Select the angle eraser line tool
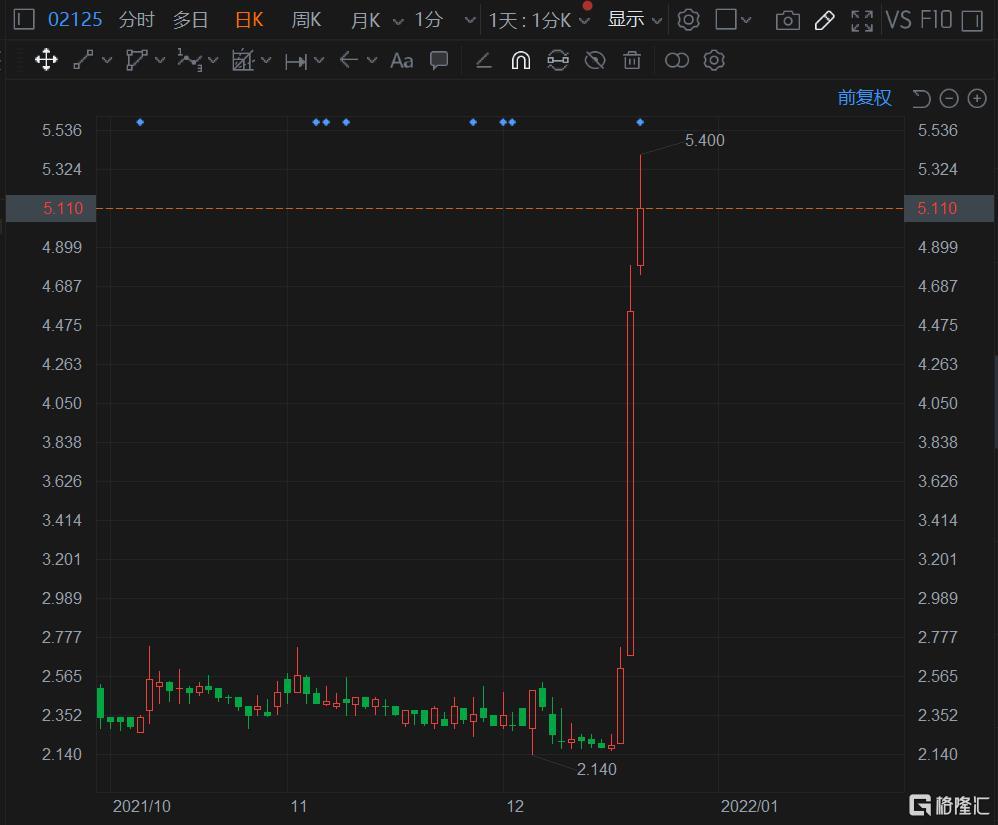 (484, 60)
